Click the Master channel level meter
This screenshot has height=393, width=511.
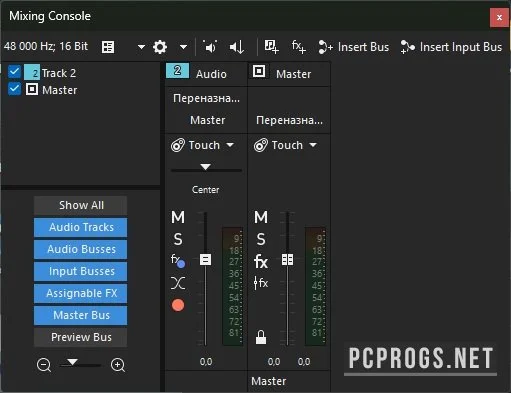tap(315, 287)
